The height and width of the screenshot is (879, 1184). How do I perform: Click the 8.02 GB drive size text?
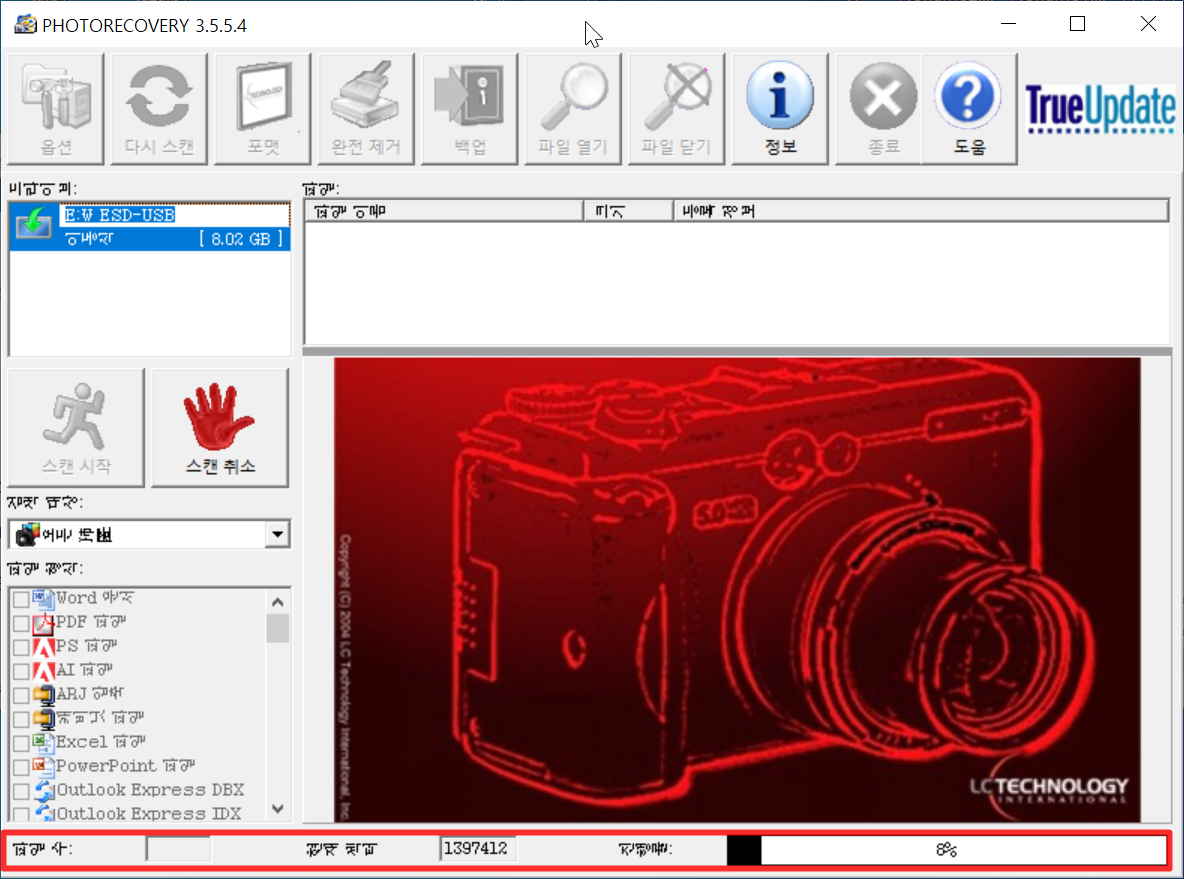tap(241, 239)
